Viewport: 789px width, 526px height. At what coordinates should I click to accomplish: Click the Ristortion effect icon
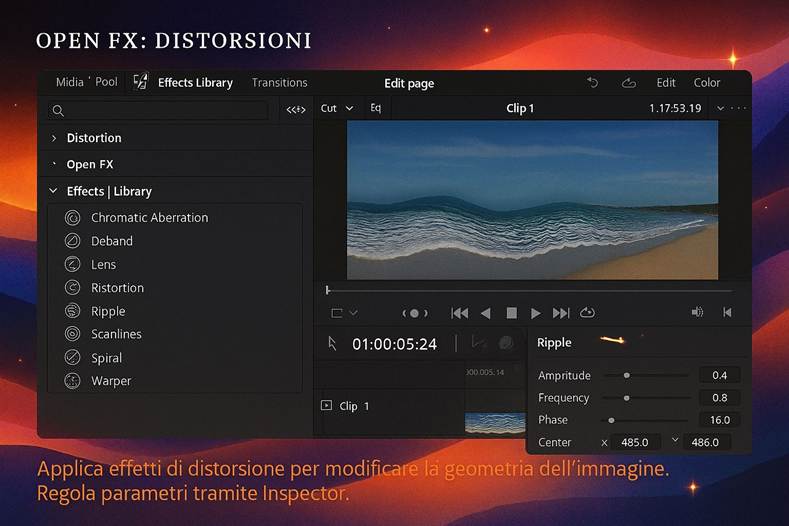[x=72, y=287]
